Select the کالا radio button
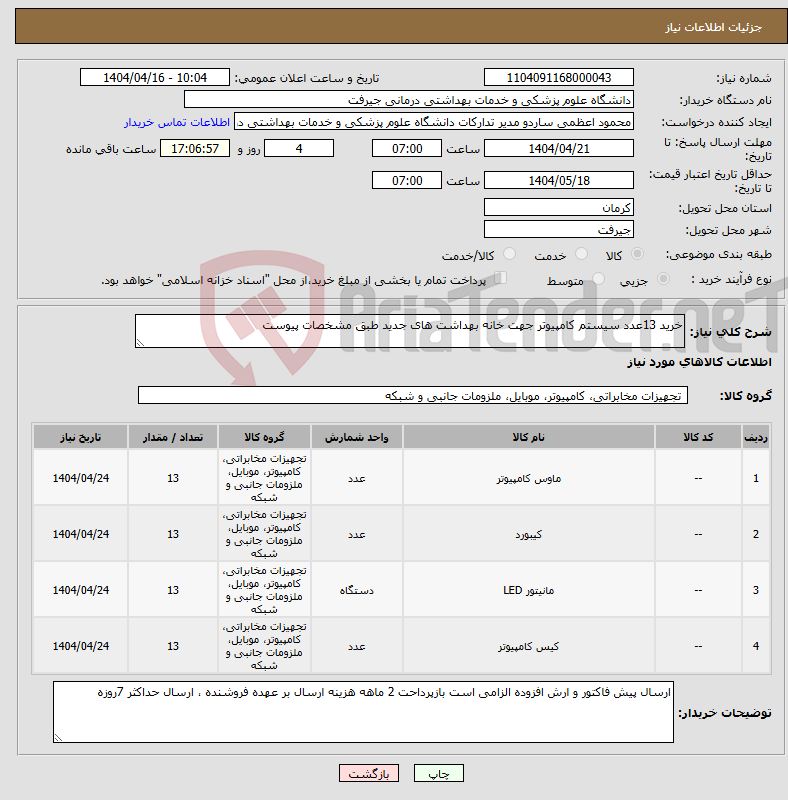The image size is (788, 800). 637,254
